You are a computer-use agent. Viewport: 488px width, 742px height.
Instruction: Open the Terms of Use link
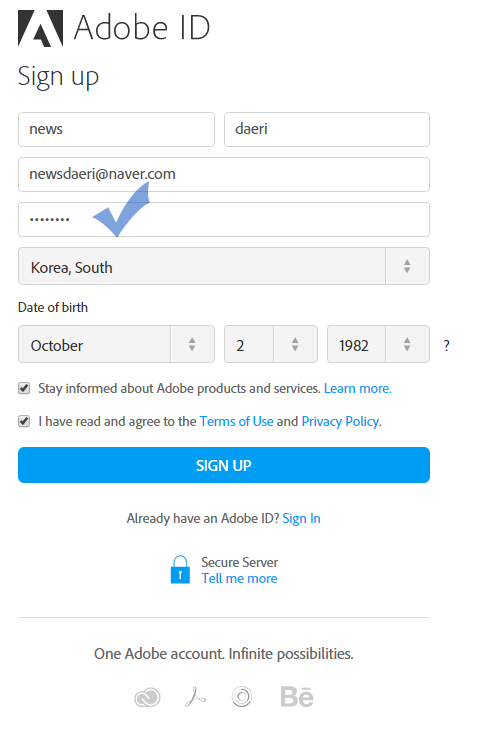click(237, 421)
